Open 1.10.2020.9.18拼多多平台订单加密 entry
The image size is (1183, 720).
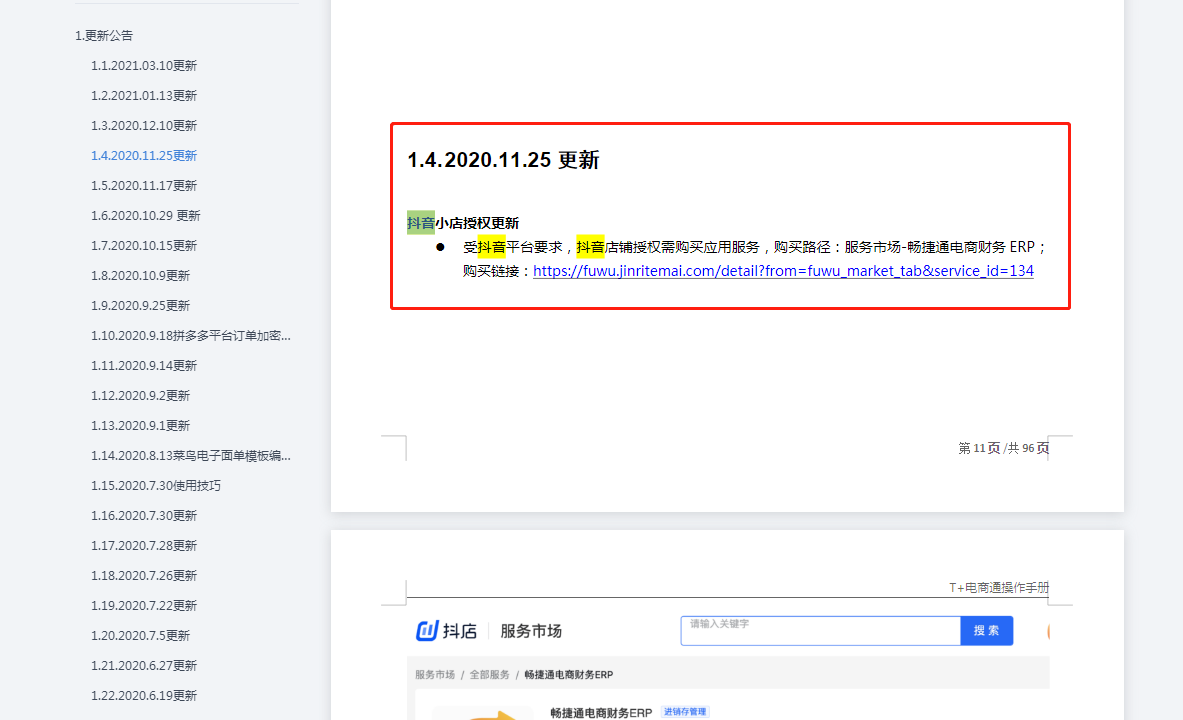click(x=191, y=336)
